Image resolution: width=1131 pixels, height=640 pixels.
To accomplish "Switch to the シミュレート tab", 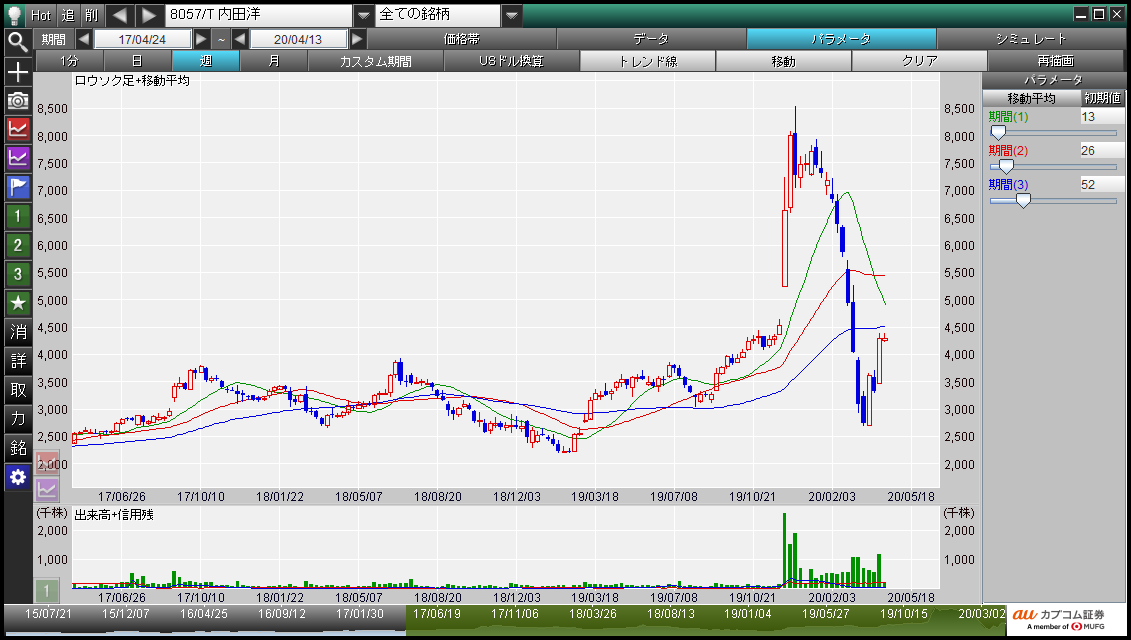I will 1030,39.
